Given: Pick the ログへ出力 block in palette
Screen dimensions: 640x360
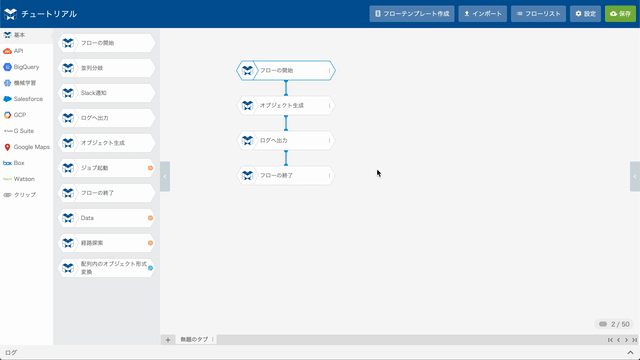Looking at the screenshot, I should (107, 118).
